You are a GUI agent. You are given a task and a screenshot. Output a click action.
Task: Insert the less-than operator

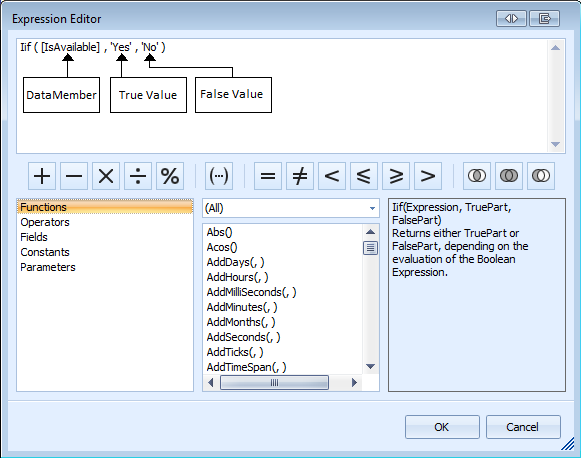[332, 176]
